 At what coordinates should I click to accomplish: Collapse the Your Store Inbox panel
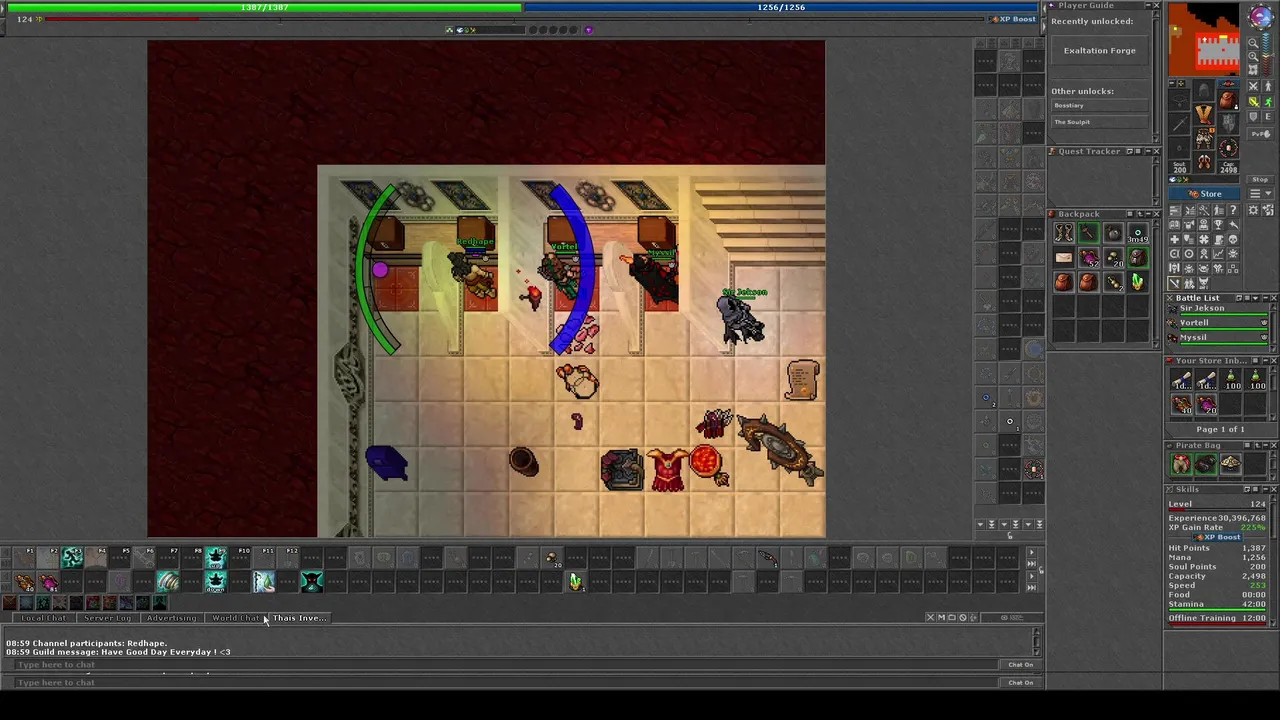[1265, 361]
